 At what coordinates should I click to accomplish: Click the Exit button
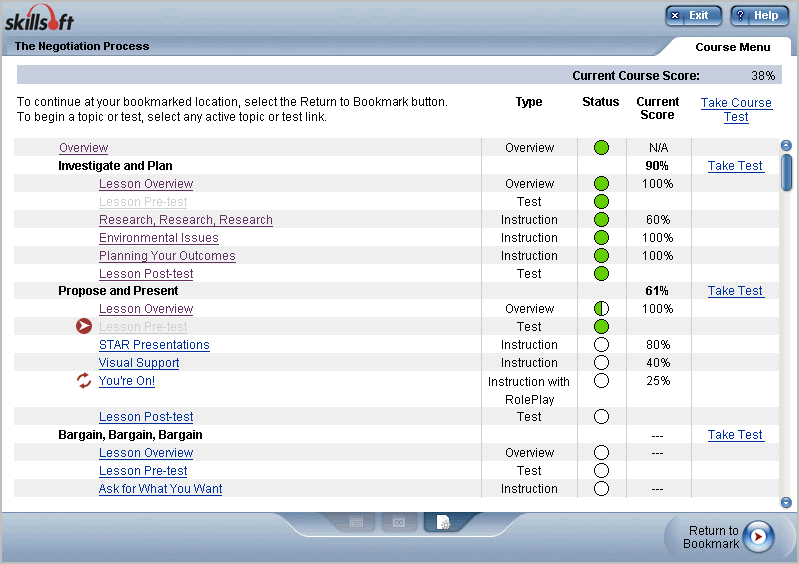694,15
